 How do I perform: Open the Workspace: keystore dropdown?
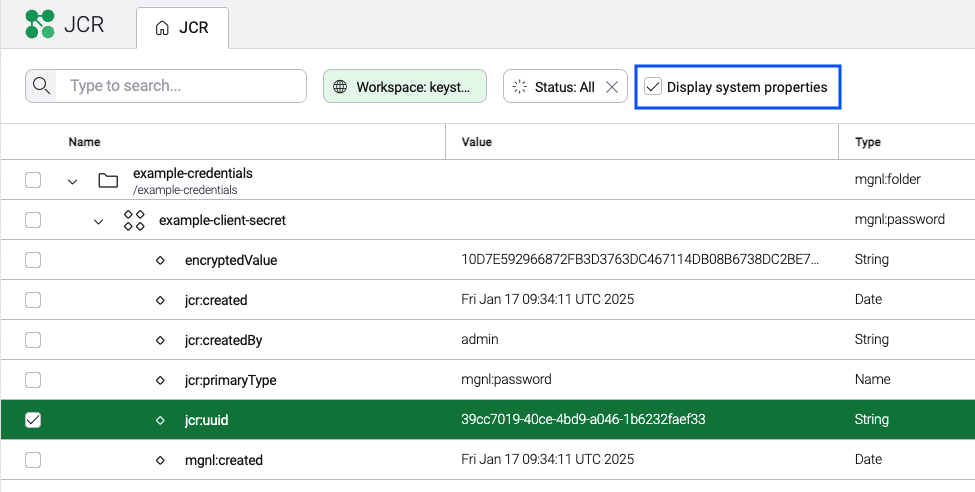click(x=405, y=87)
